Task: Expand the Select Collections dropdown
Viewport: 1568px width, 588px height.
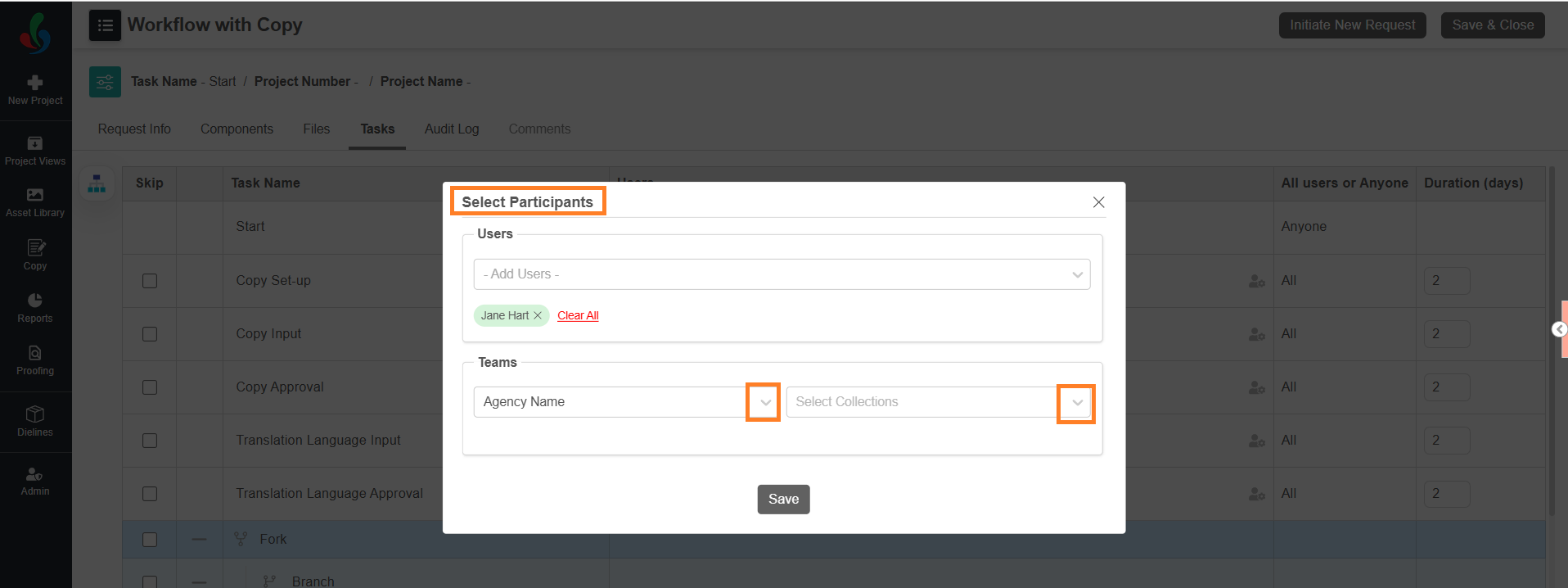Action: 1077,402
